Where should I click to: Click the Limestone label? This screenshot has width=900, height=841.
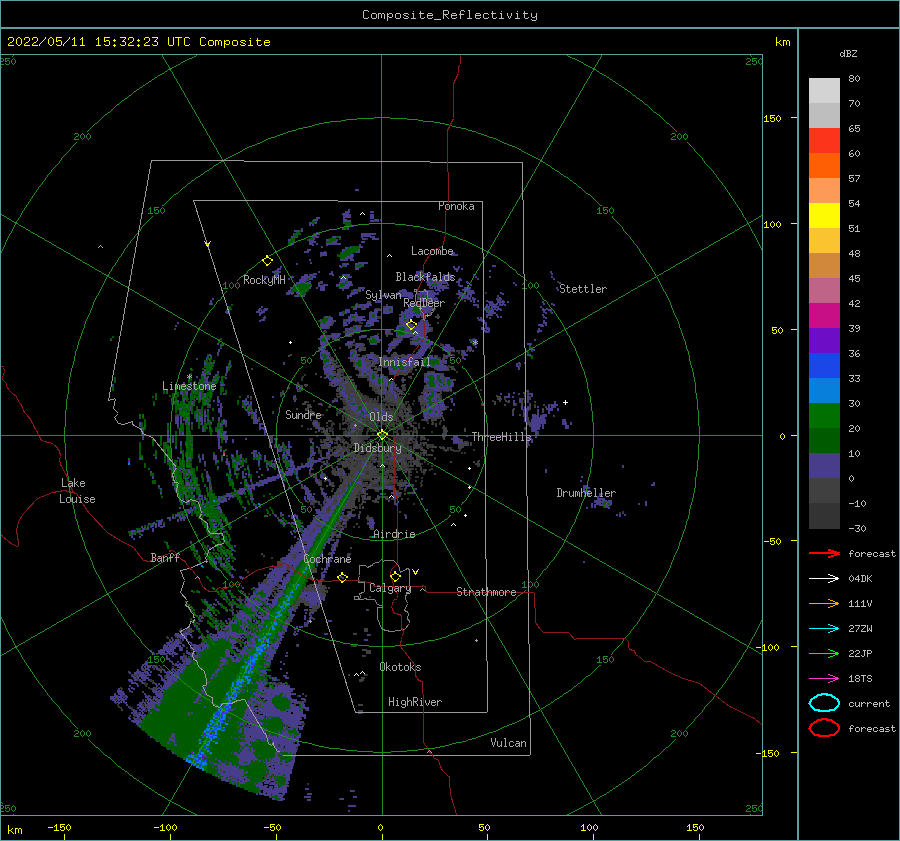pos(189,386)
